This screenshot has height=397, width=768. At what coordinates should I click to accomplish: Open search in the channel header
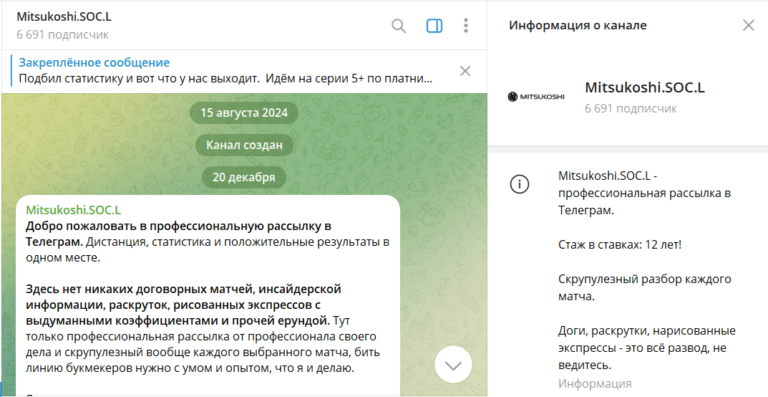pos(399,26)
